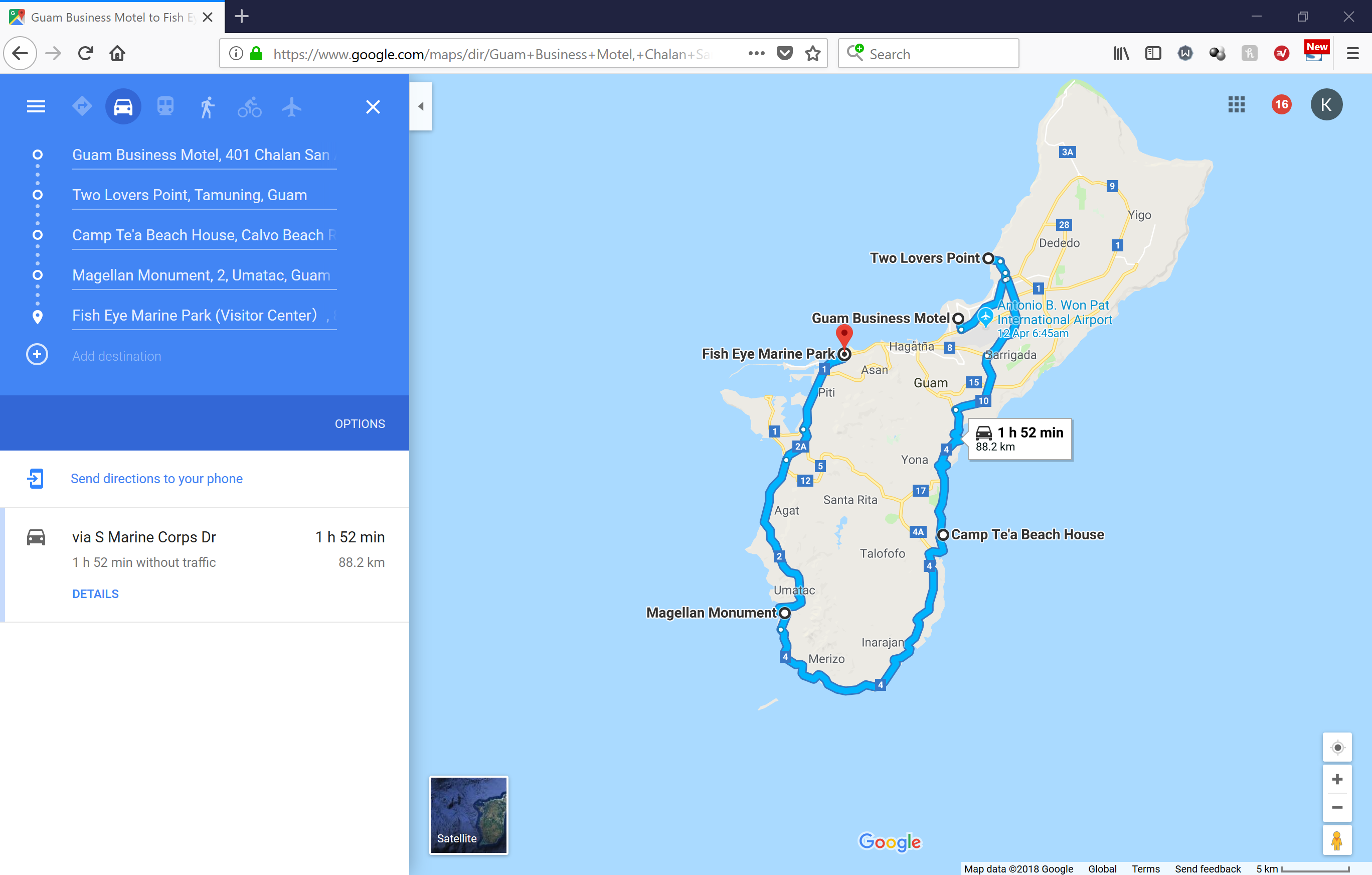Edit Fish Eye Marine Park field
1372x875 pixels.
click(204, 315)
